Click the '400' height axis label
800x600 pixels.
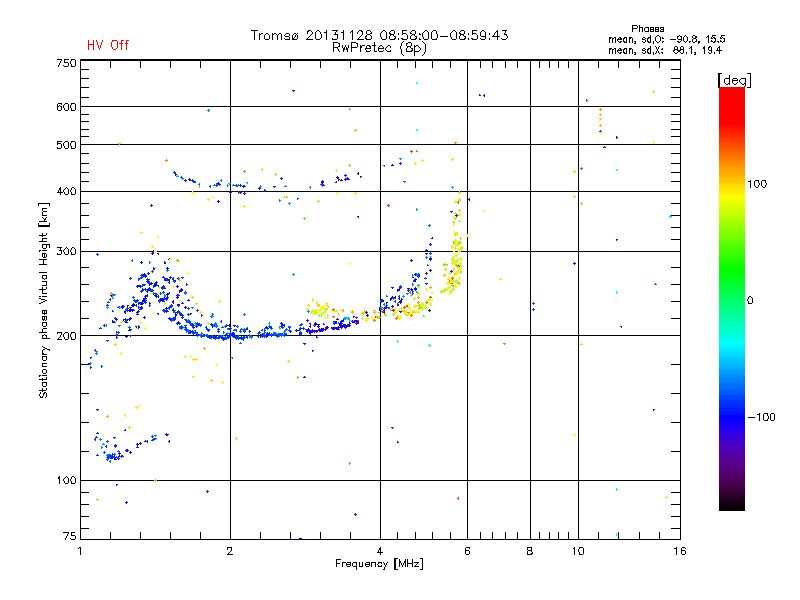click(66, 191)
